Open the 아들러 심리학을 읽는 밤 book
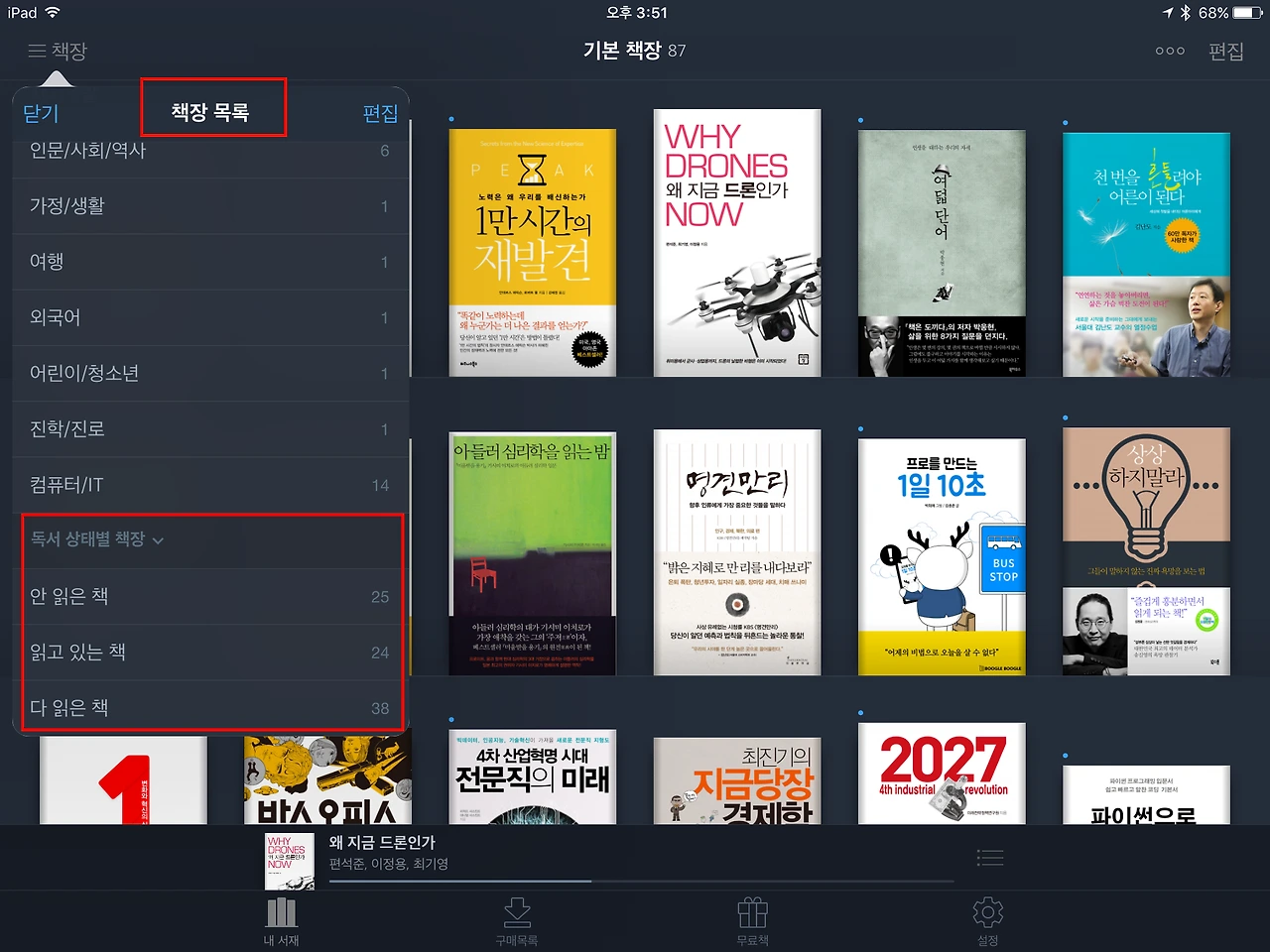Viewport: 1270px width, 952px height. coord(533,553)
